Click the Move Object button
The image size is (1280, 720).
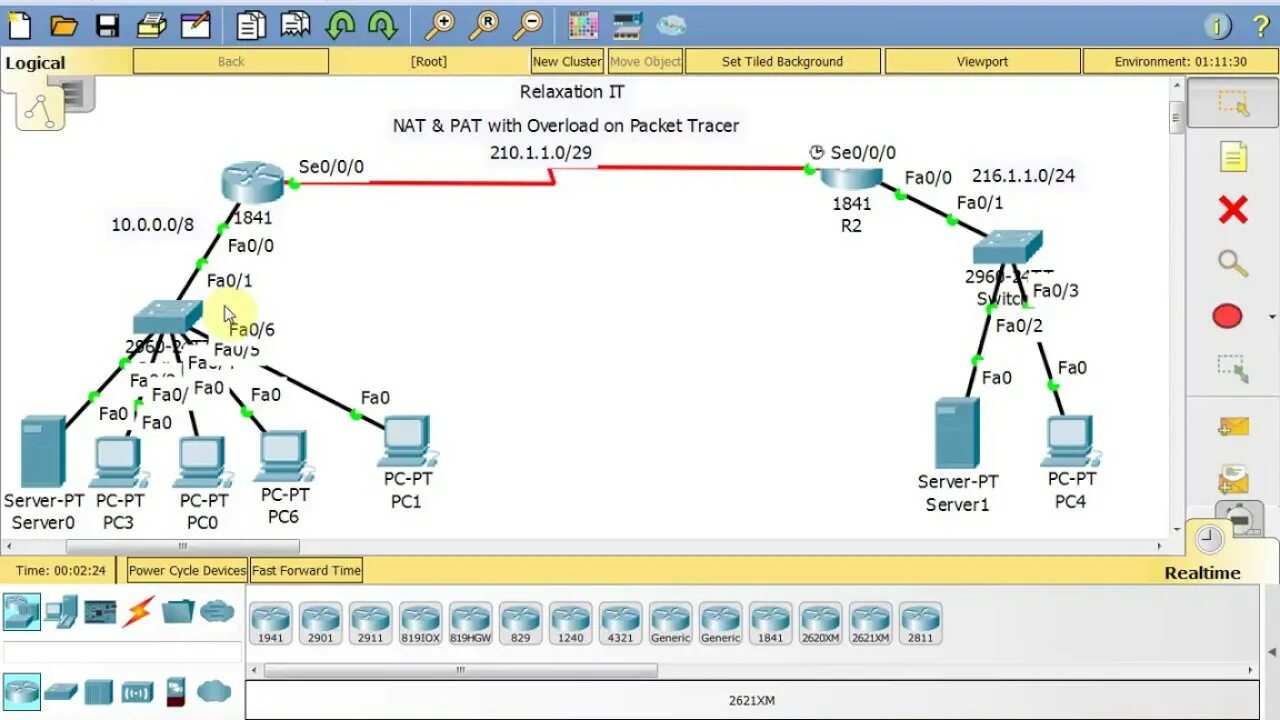click(645, 61)
